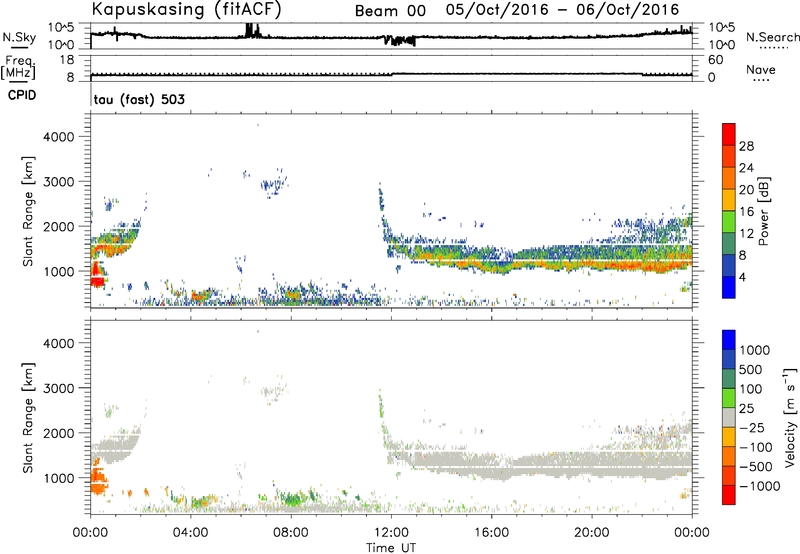Image resolution: width=800 pixels, height=554 pixels.
Task: Click the 'Time UT' axis title
Action: pyautogui.click(x=391, y=548)
